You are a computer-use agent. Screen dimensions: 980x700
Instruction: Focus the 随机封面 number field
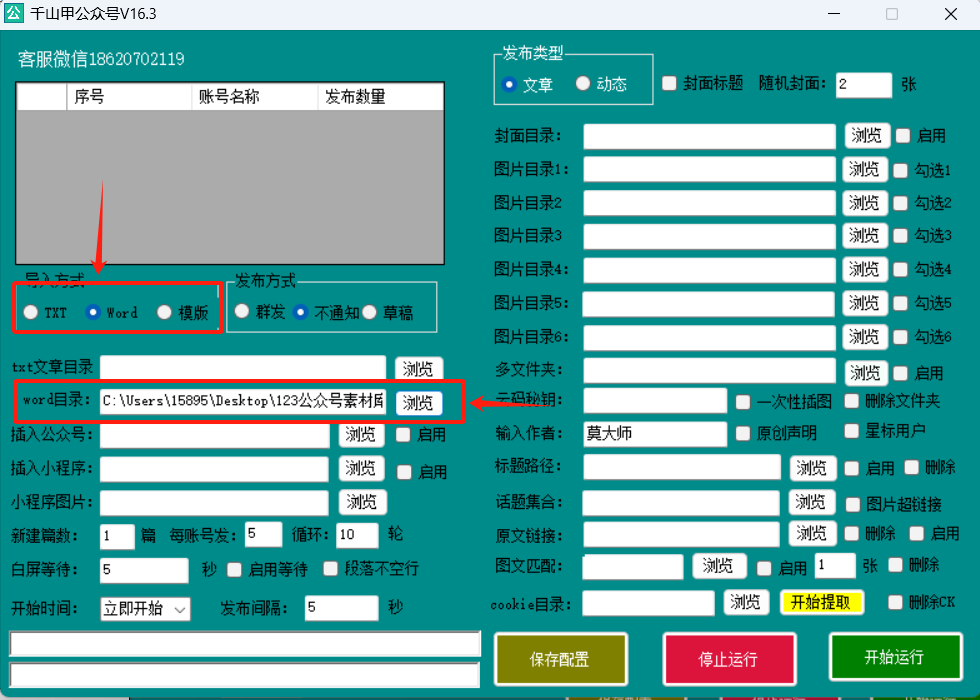pos(864,84)
